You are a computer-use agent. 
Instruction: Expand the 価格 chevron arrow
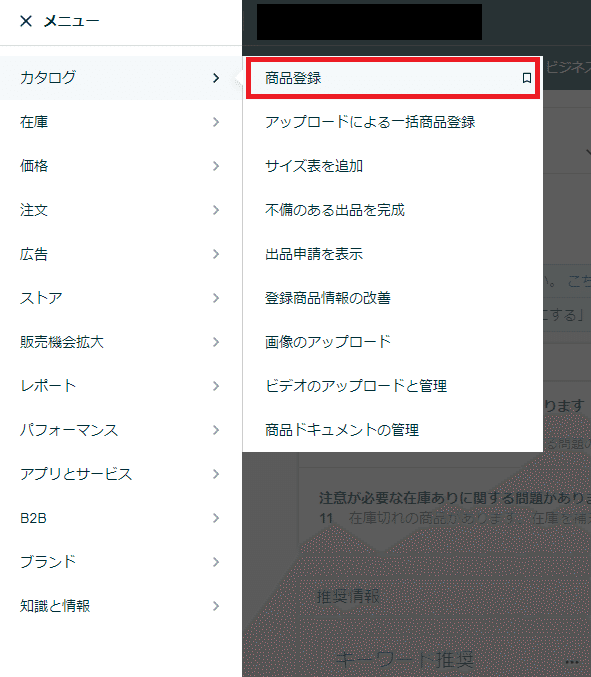click(216, 166)
